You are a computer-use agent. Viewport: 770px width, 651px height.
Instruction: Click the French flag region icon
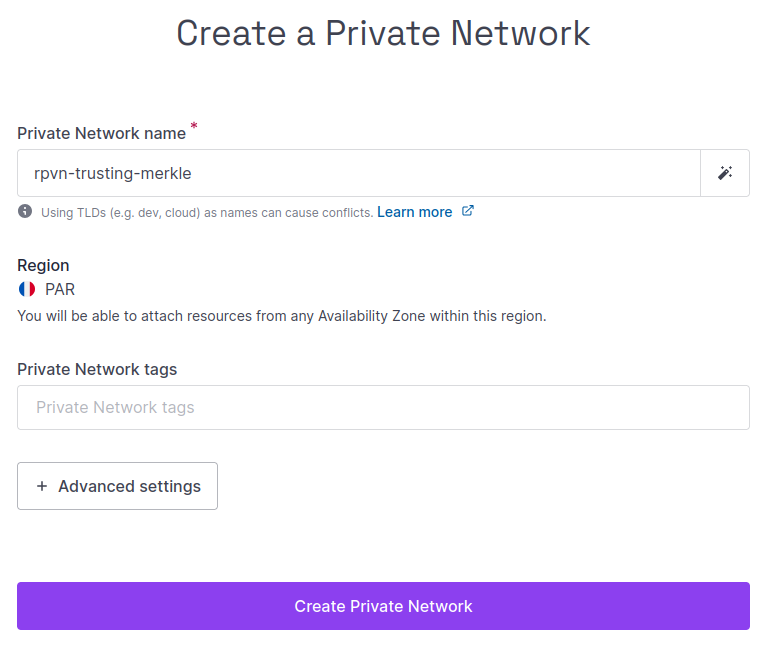tap(27, 289)
